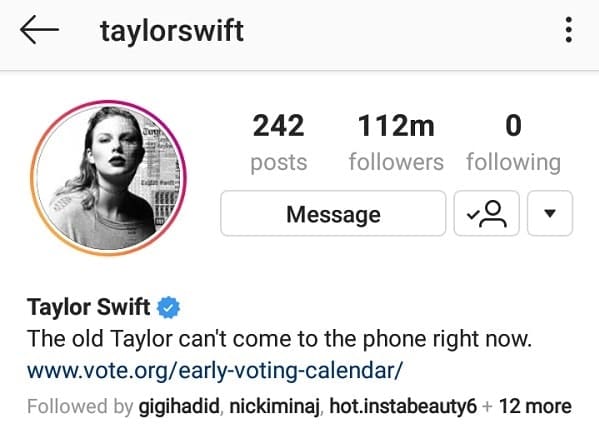Click the blue verified badge
599x439 pixels.
(168, 308)
